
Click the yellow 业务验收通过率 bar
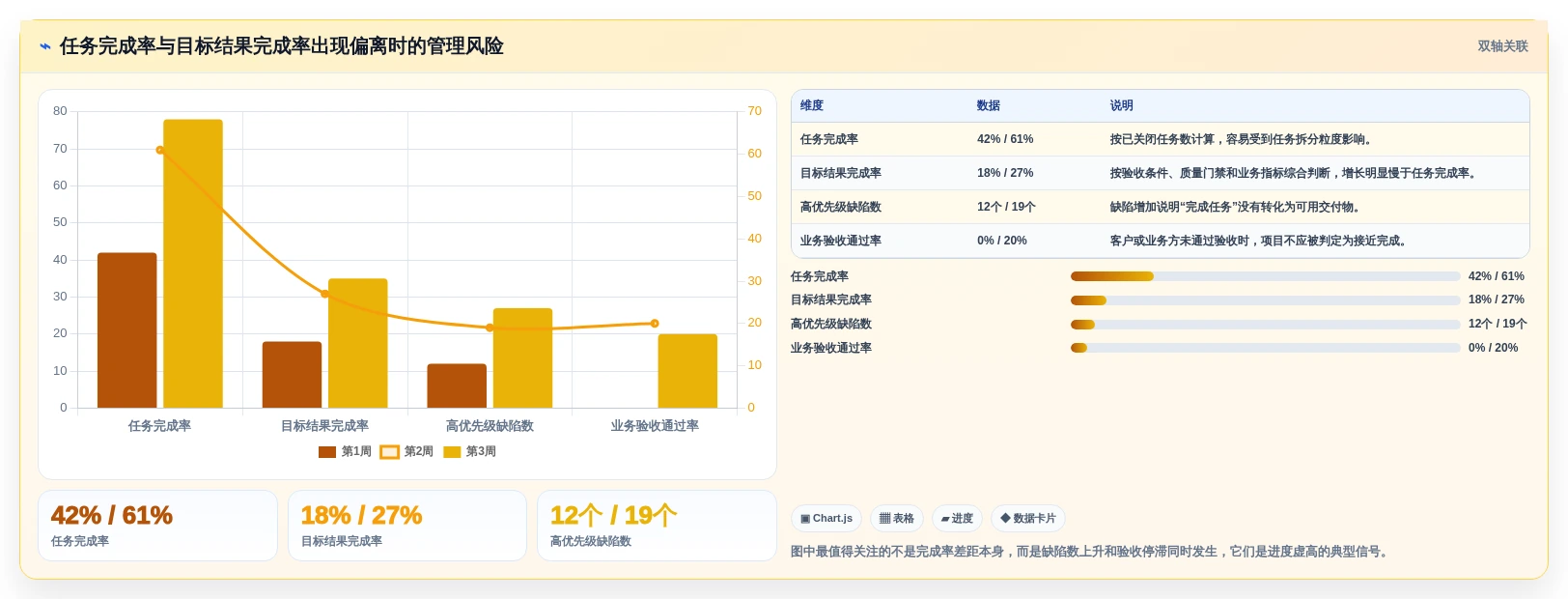[687, 371]
